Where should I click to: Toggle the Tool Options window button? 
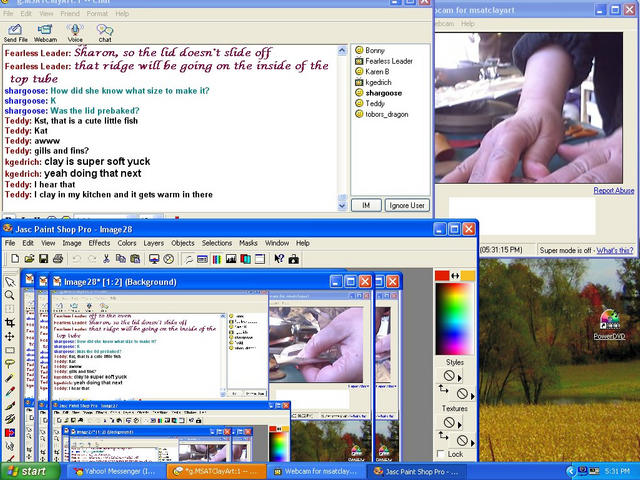(202, 259)
